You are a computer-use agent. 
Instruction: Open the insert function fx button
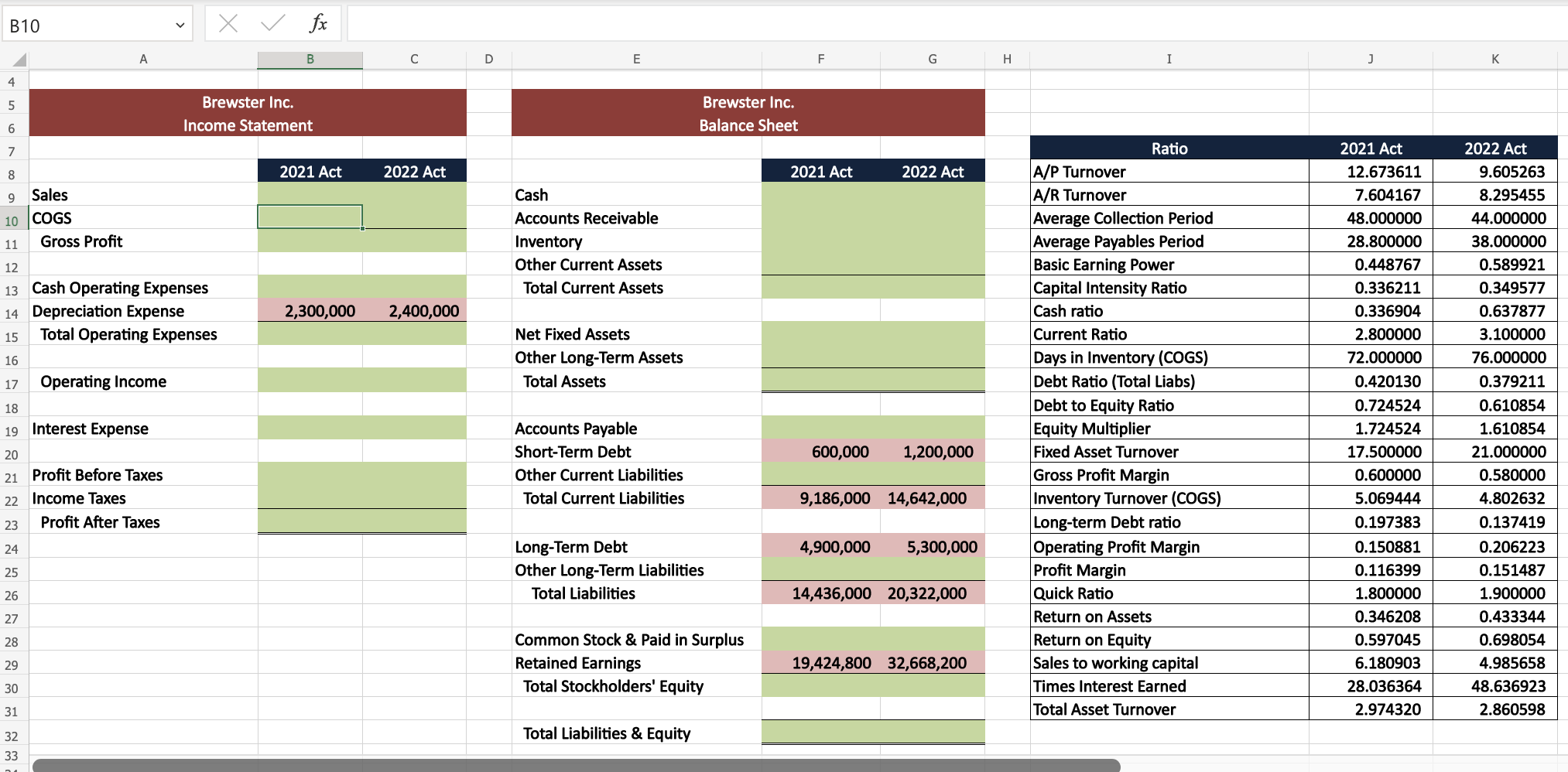point(318,24)
